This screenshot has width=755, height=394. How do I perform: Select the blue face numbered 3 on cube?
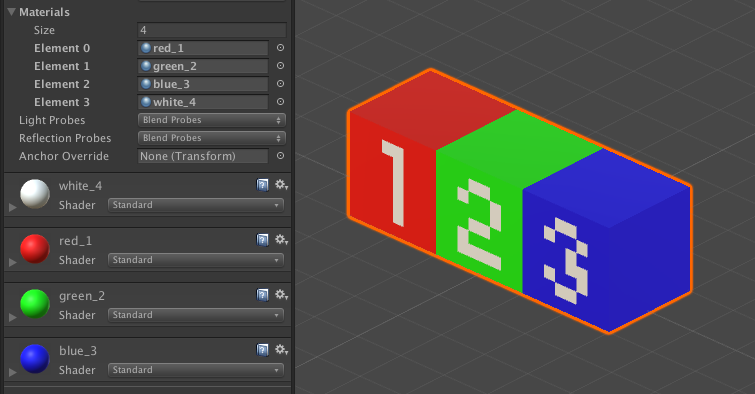pos(566,260)
